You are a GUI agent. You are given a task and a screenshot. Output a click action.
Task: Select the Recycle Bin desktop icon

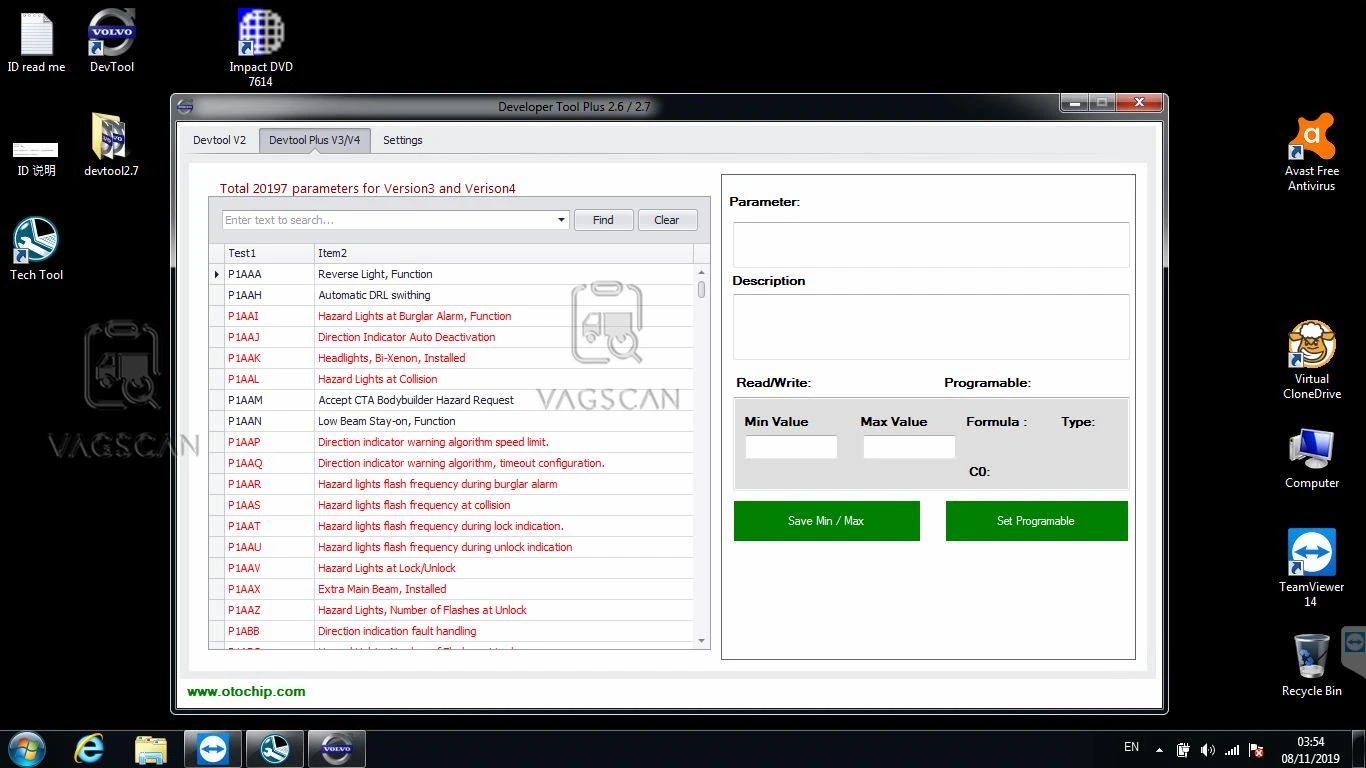(x=1312, y=664)
